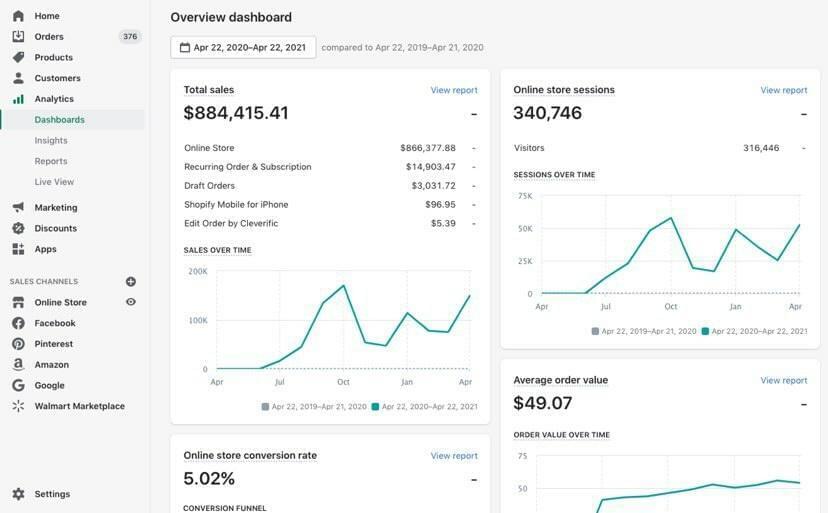The image size is (828, 513).
Task: Open Orders via its inbox icon
Action: pyautogui.click(x=18, y=37)
